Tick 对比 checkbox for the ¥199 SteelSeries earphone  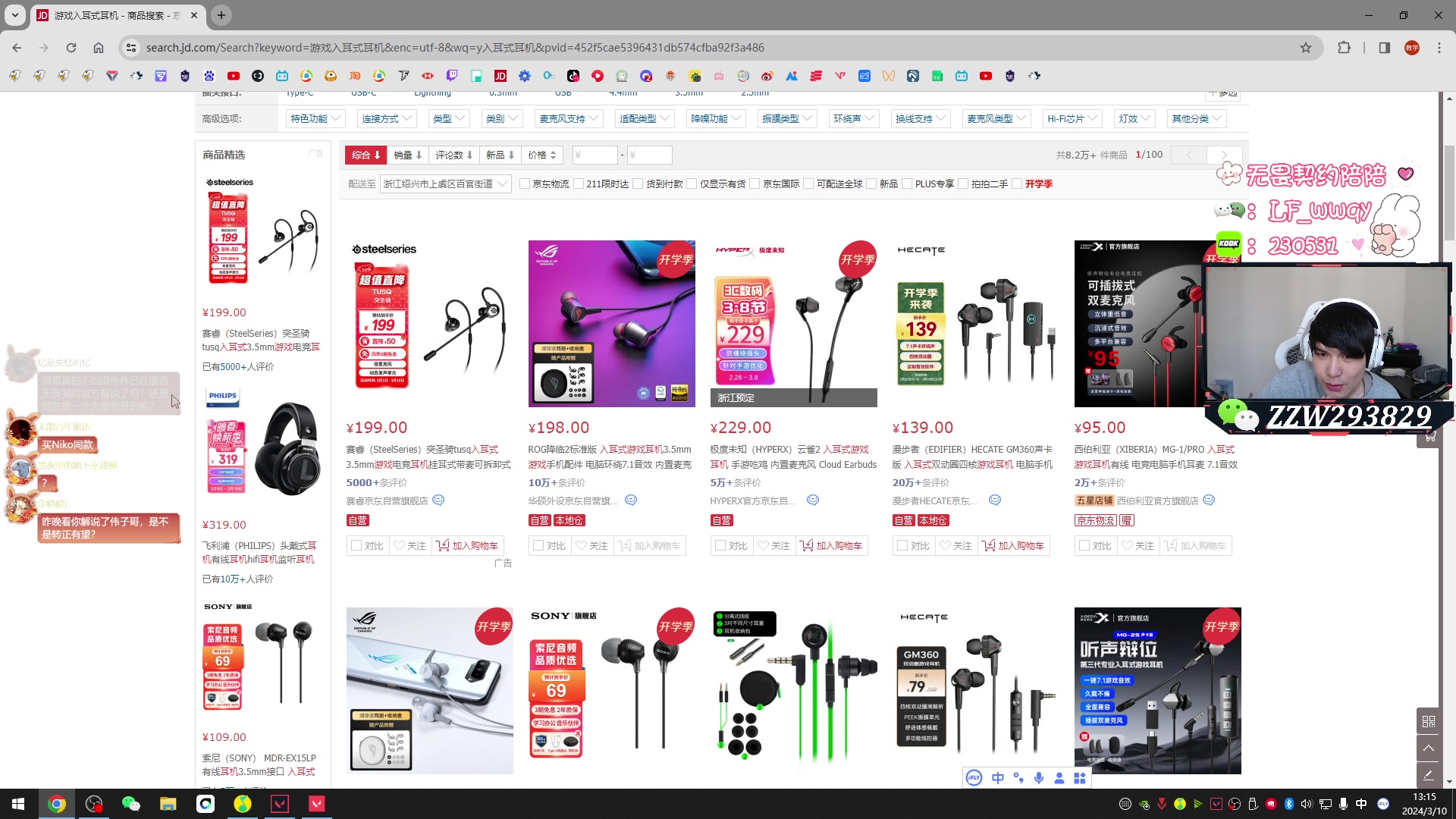tap(356, 546)
